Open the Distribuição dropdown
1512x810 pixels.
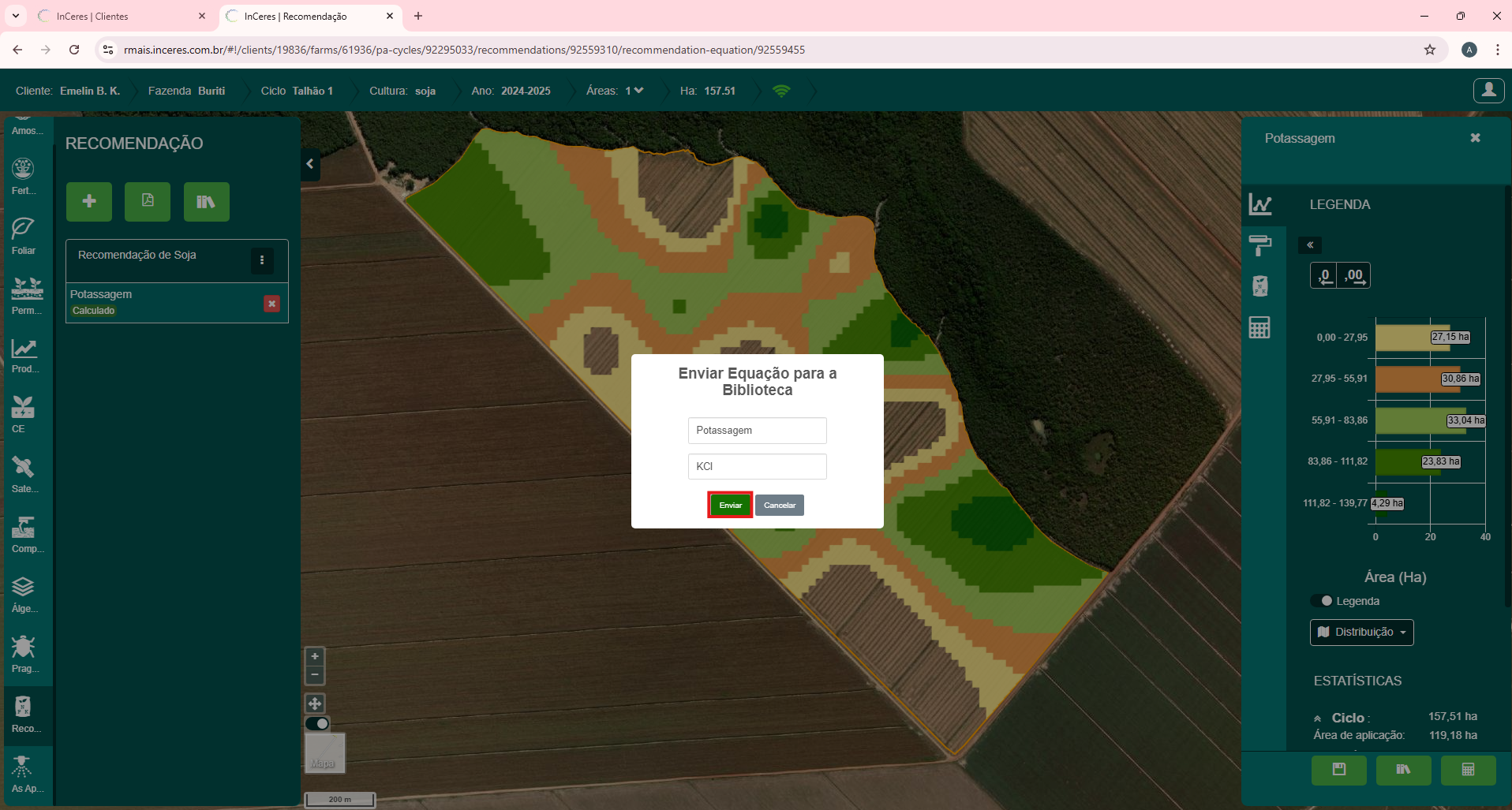click(1361, 633)
